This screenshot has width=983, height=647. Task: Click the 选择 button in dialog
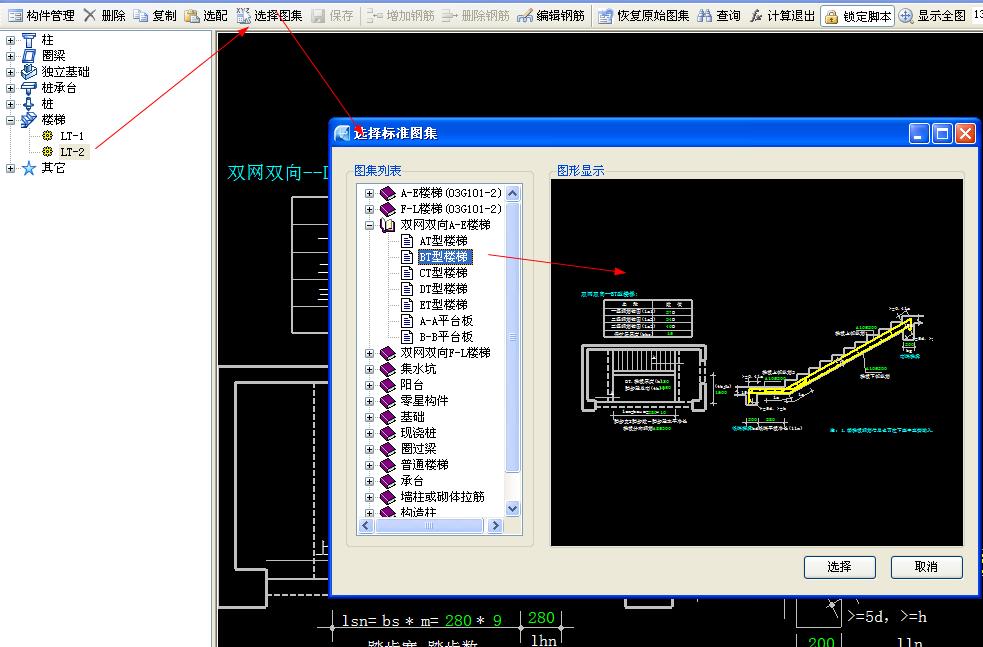(x=839, y=567)
